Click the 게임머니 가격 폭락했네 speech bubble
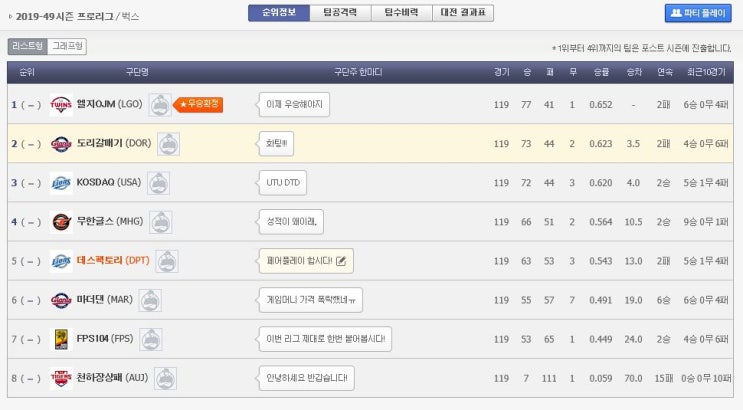This screenshot has height=410, width=743. pos(311,300)
